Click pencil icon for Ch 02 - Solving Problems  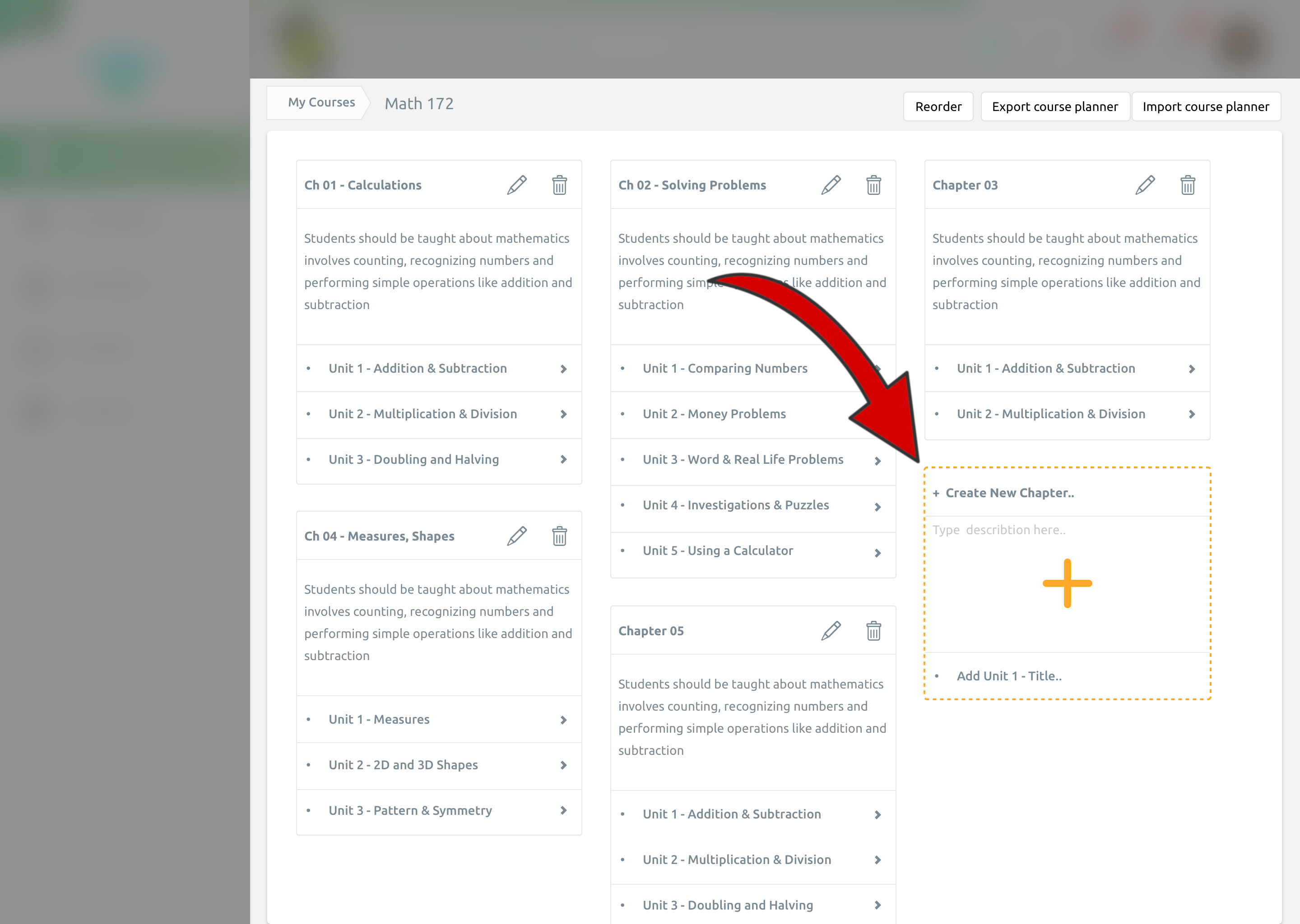[831, 185]
